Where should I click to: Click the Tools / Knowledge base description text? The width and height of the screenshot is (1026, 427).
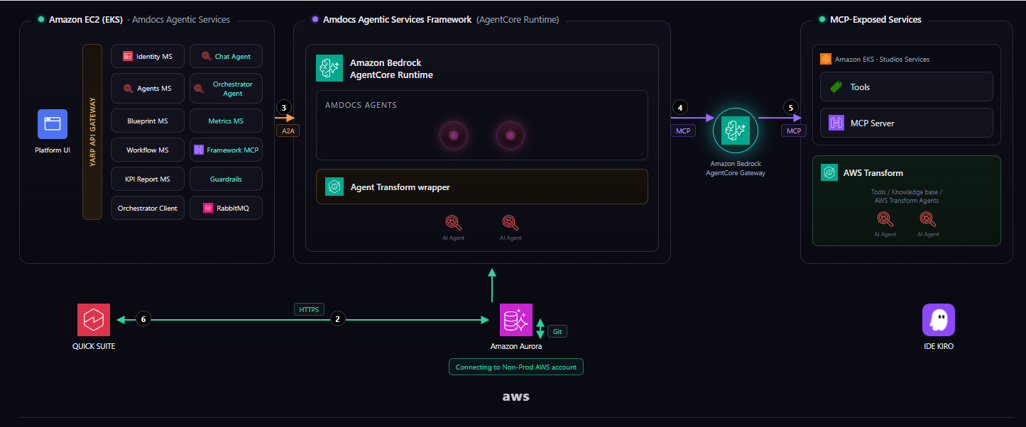(906, 196)
